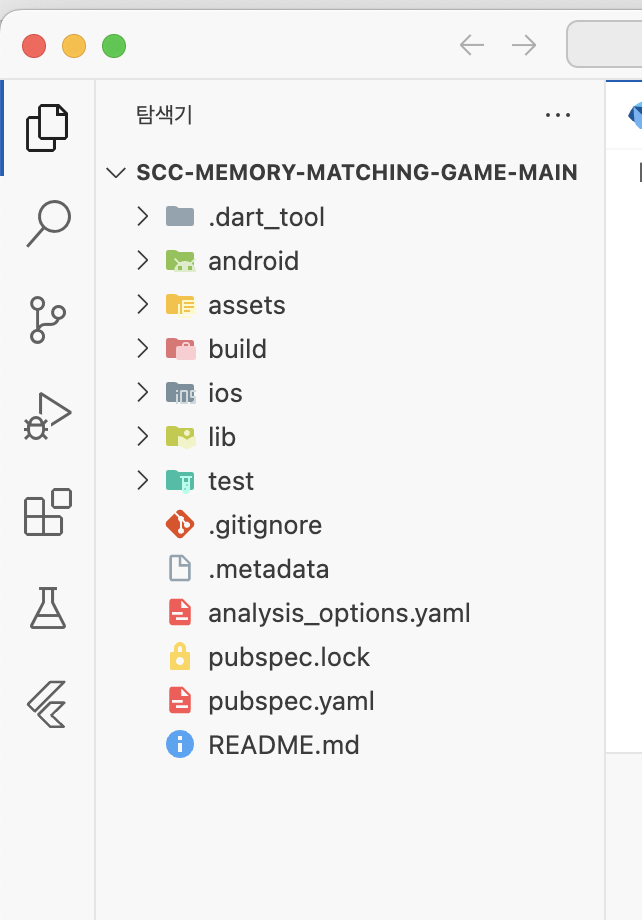Open the Explorer view in activity bar
The height and width of the screenshot is (920, 642).
point(47,128)
